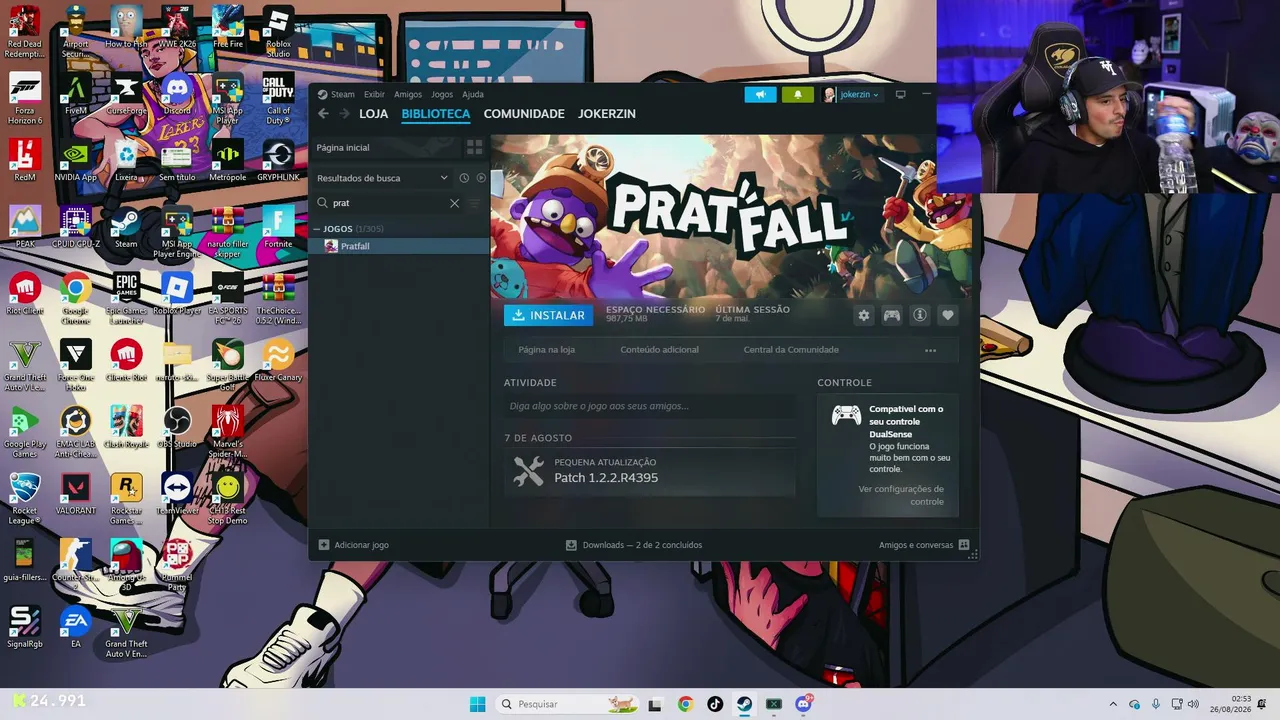Click 'Adicionar jogo' button
Screen dimensions: 1280x720
pos(353,545)
